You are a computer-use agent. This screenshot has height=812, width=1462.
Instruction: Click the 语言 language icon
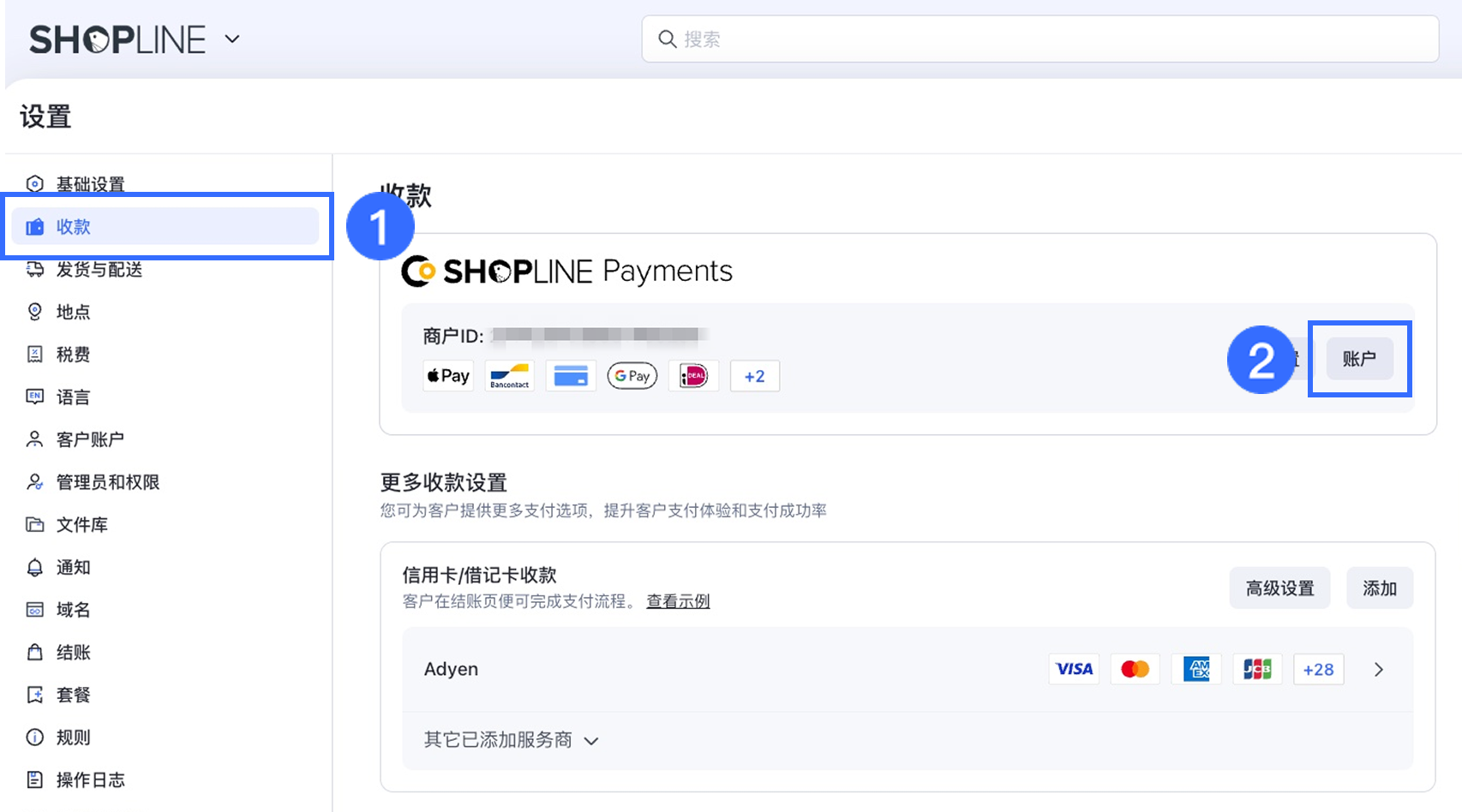(34, 397)
